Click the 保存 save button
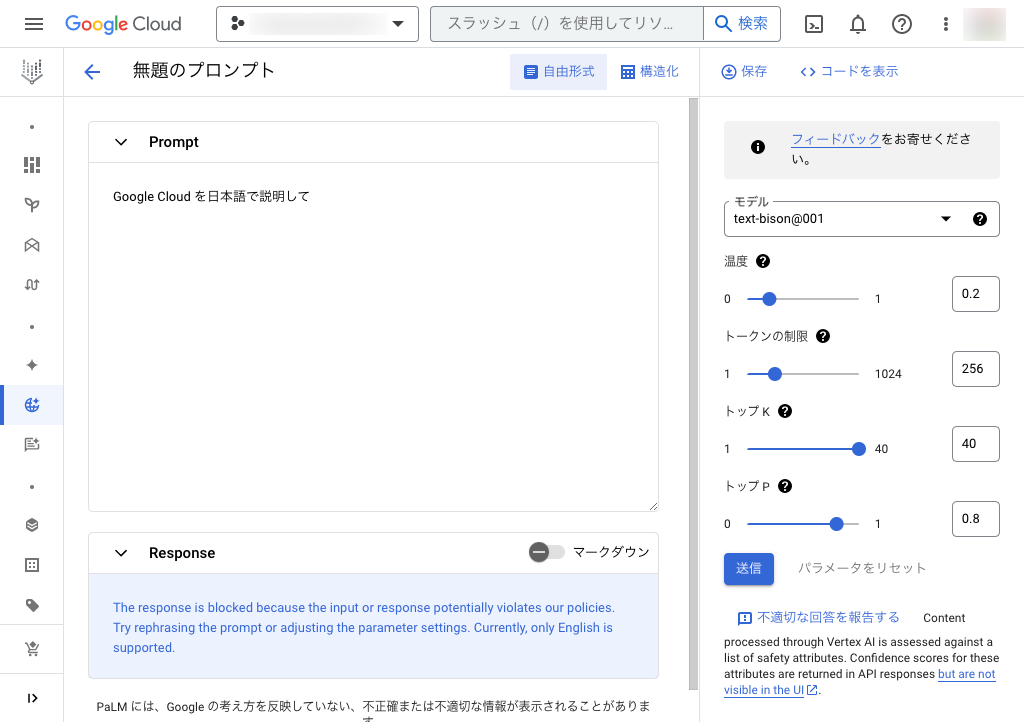The image size is (1024, 722). [x=744, y=72]
